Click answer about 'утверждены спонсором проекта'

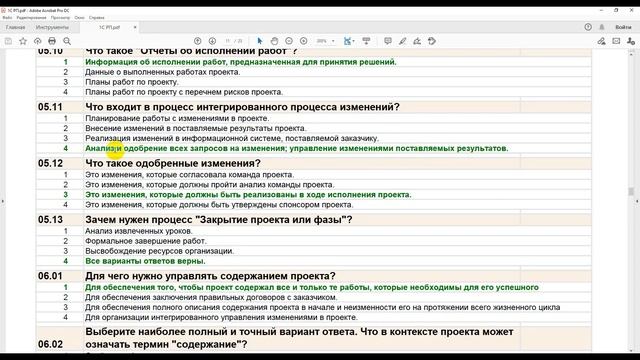pos(219,204)
